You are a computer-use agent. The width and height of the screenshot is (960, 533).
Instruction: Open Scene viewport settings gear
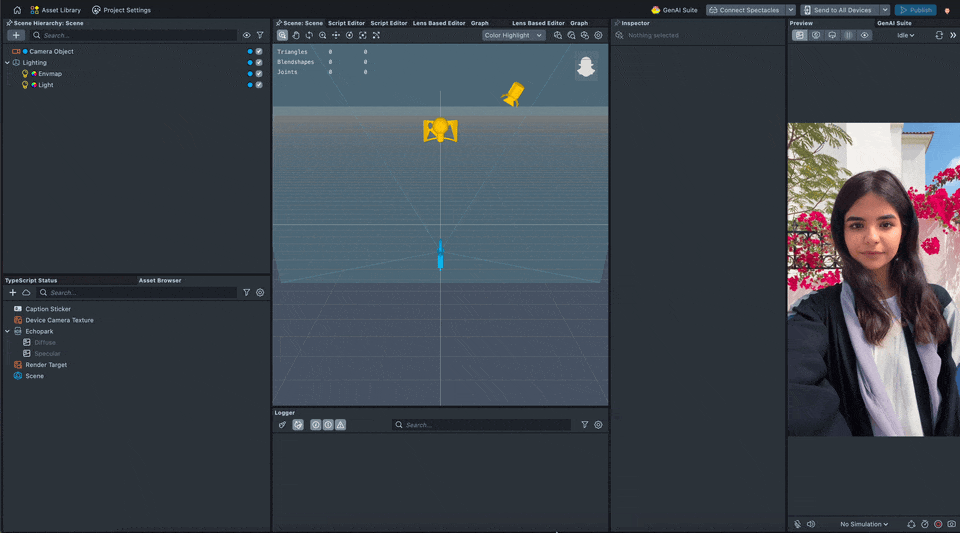coord(598,35)
